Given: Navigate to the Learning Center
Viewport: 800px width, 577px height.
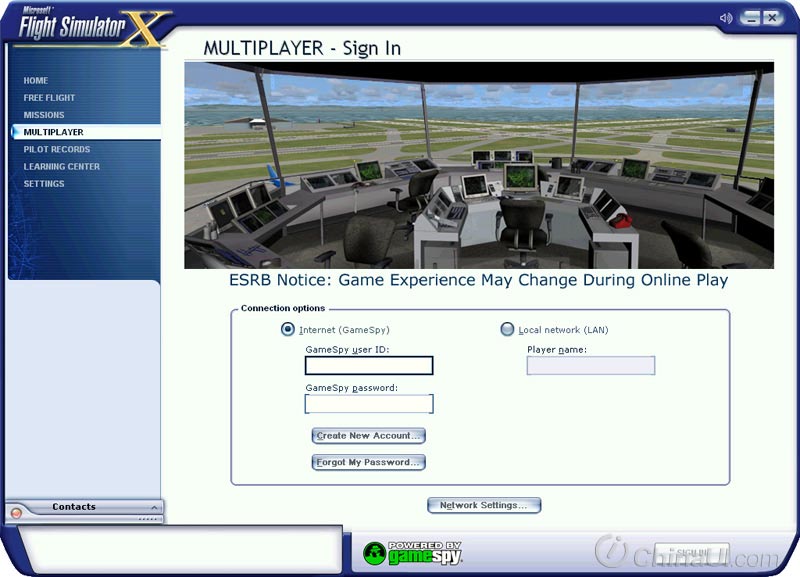Looking at the screenshot, I should [62, 166].
